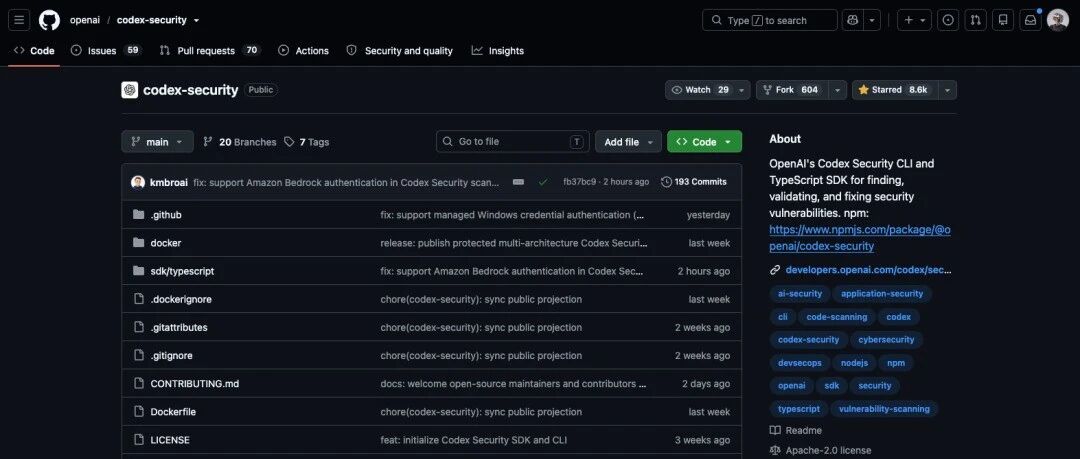Viewport: 1080px width, 459px height.
Task: Toggle the Starred button
Action: pyautogui.click(x=894, y=90)
